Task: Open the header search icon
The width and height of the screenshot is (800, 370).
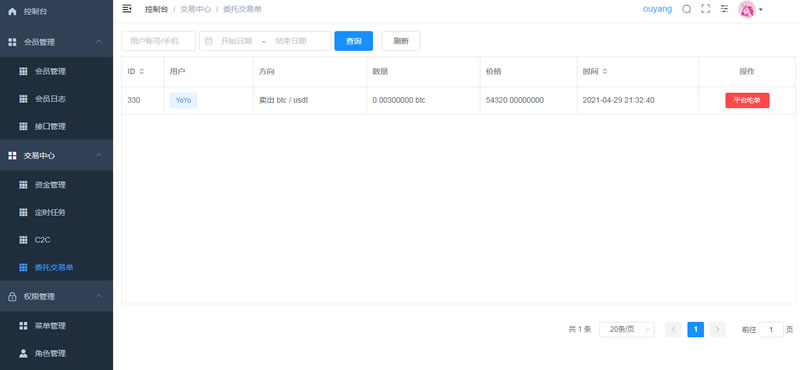Action: click(687, 9)
